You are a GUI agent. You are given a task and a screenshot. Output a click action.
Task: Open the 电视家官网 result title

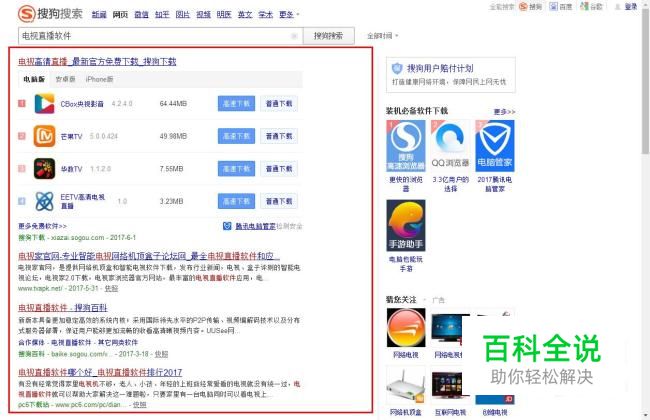(149, 256)
